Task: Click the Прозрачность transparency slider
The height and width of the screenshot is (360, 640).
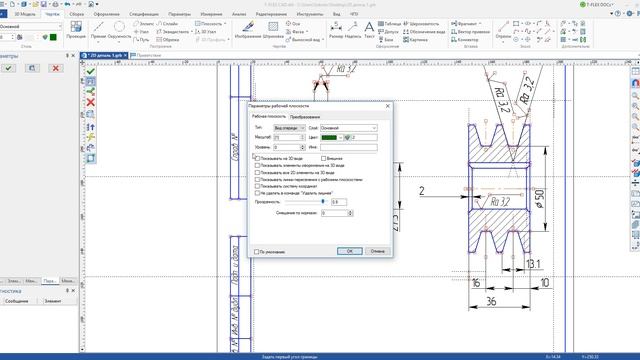Action: point(305,202)
